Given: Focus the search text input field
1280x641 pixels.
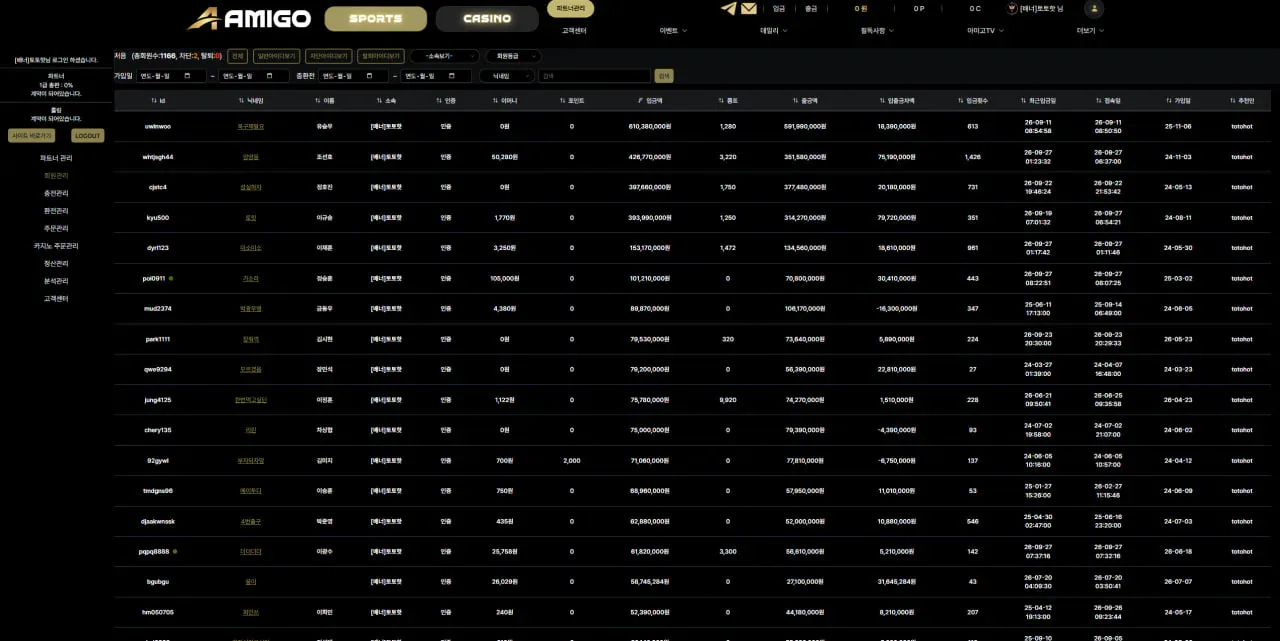Looking at the screenshot, I should click(594, 76).
